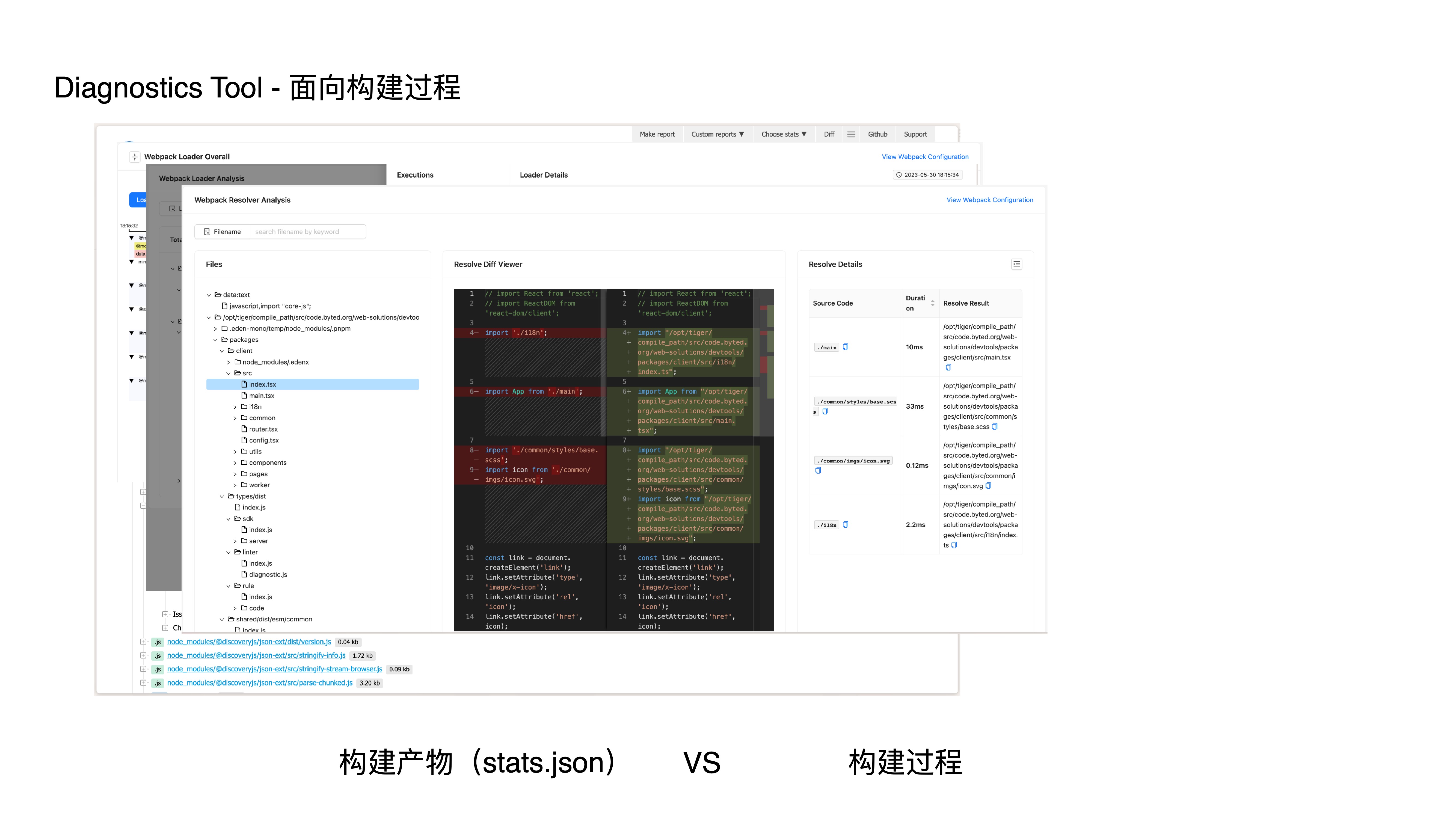Click Diff in the top bar
This screenshot has height=819, width=1456.
[x=829, y=135]
